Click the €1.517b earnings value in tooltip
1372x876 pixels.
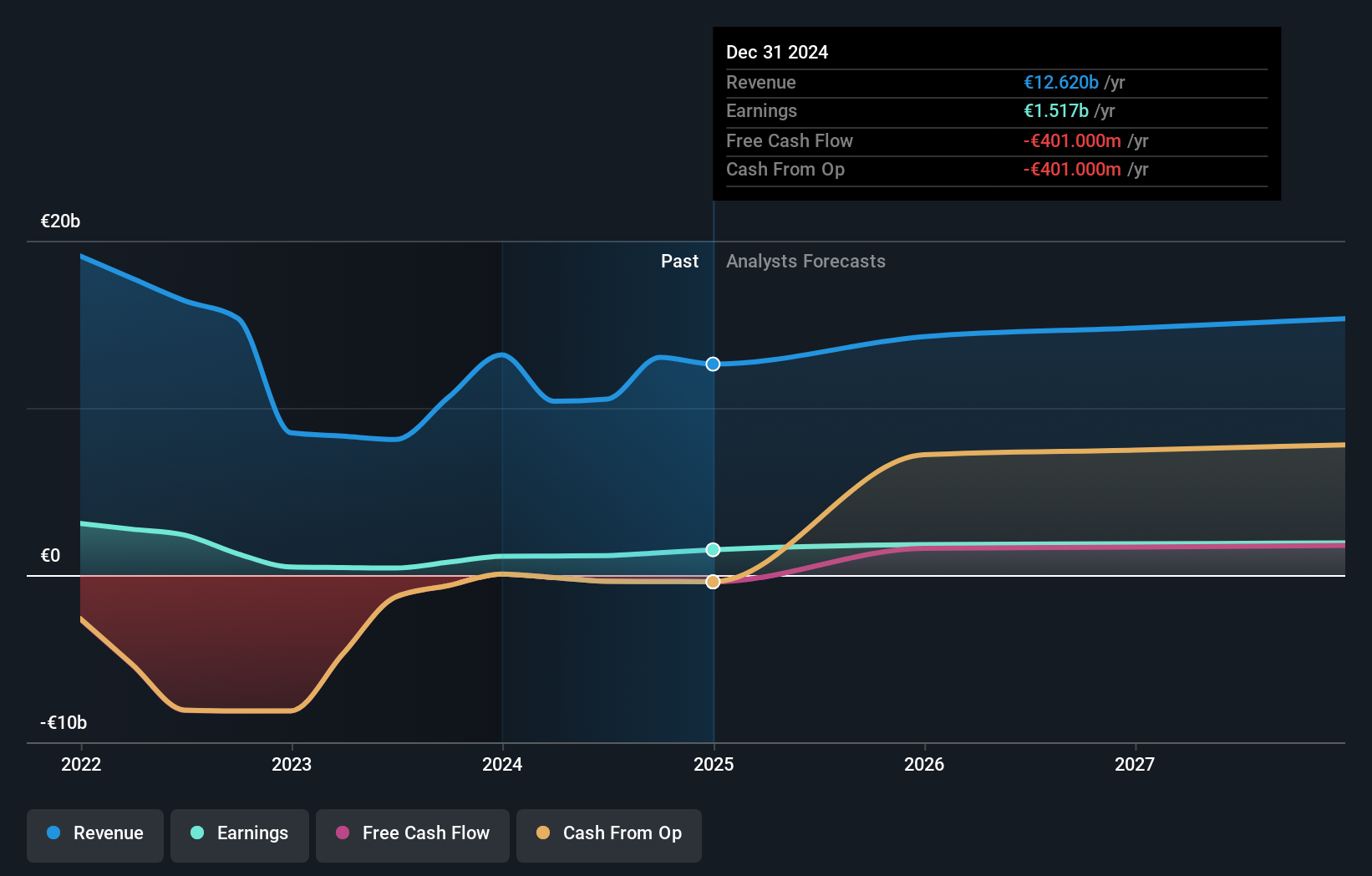(1056, 110)
